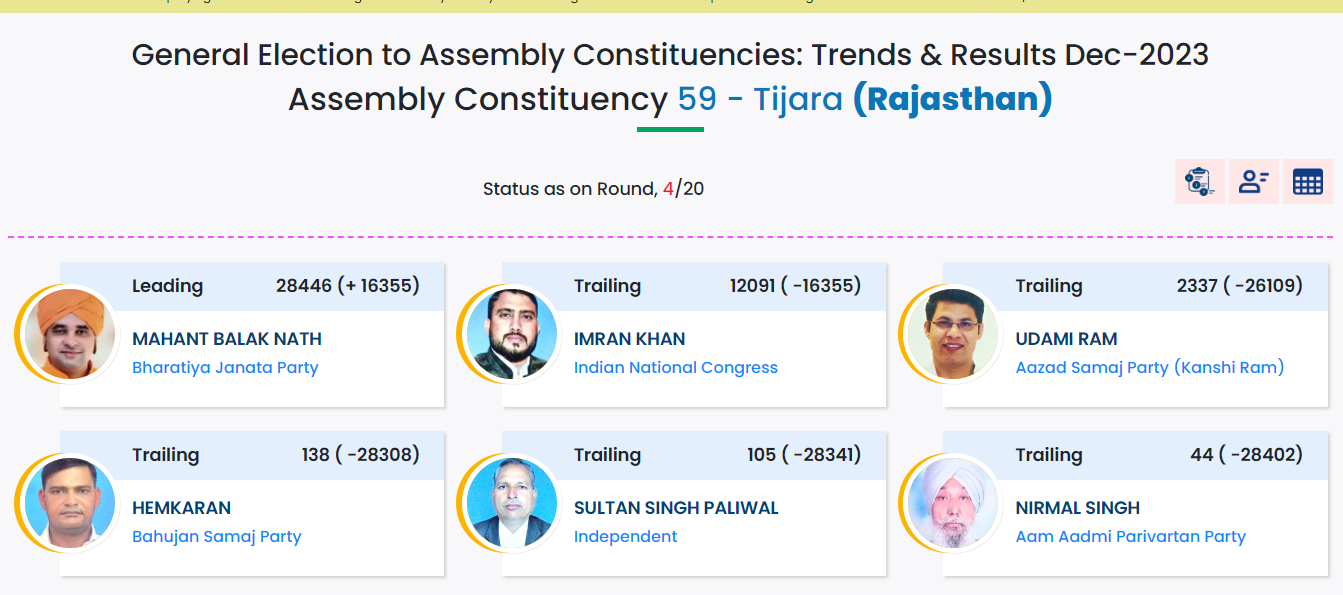Image resolution: width=1343 pixels, height=595 pixels.
Task: Select Sultan Singh Paliwal's photo
Action: (x=506, y=502)
